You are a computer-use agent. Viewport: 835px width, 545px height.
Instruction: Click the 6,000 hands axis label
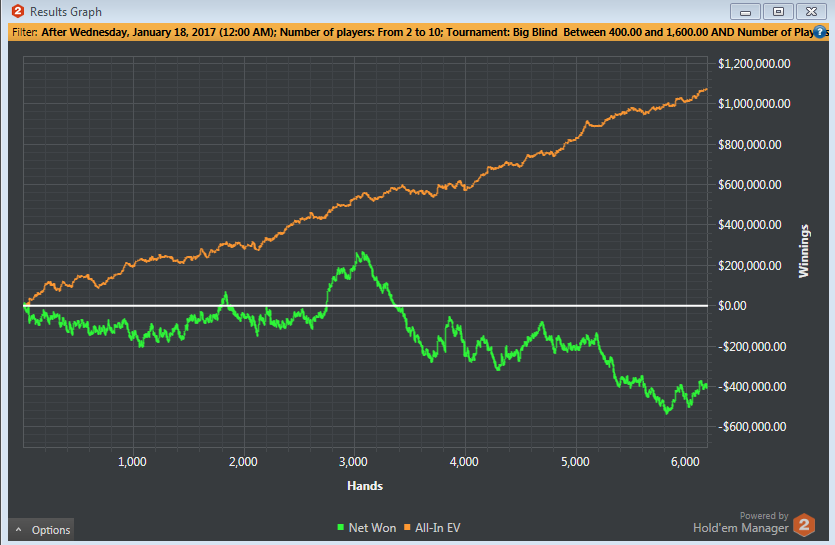click(685, 462)
